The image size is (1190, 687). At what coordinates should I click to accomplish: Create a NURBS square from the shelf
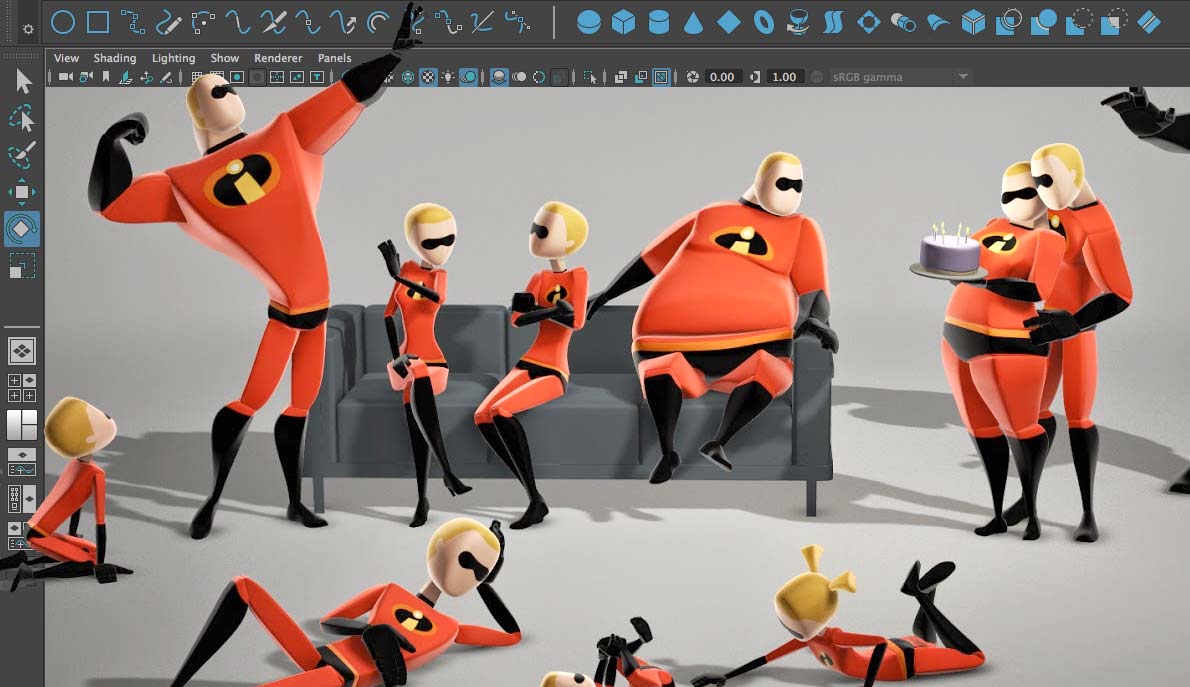click(98, 22)
